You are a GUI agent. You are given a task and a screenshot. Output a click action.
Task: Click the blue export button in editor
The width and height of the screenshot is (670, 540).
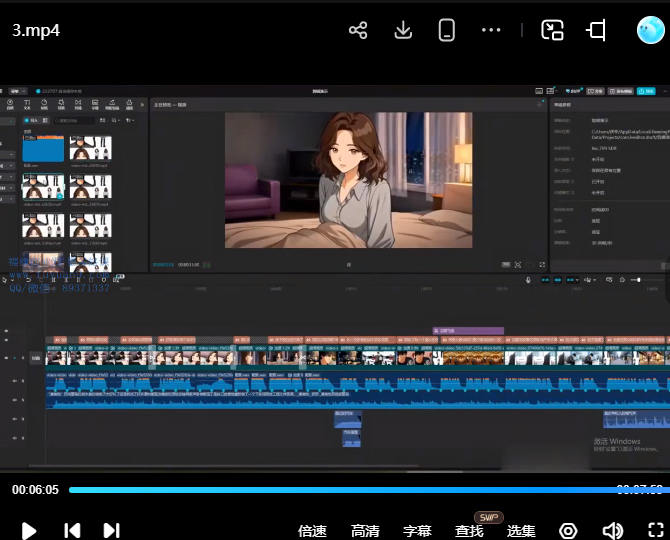tap(646, 91)
